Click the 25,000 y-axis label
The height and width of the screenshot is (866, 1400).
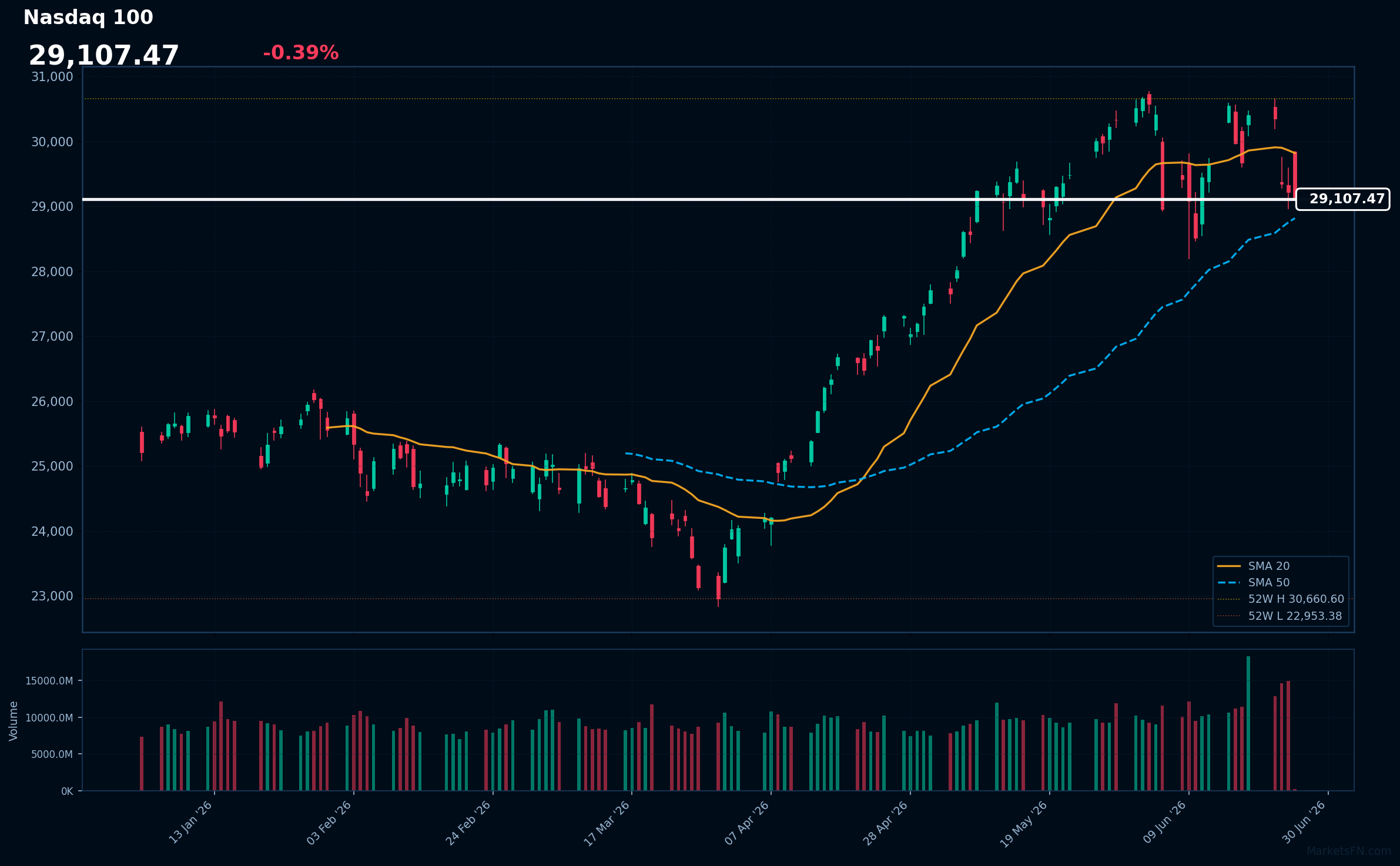coord(52,466)
